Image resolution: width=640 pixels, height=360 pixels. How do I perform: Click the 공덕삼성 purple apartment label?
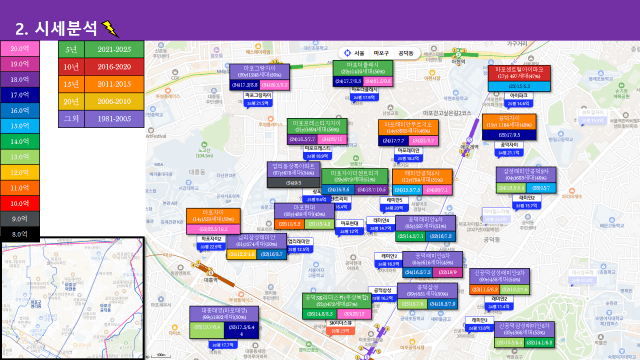(427, 291)
